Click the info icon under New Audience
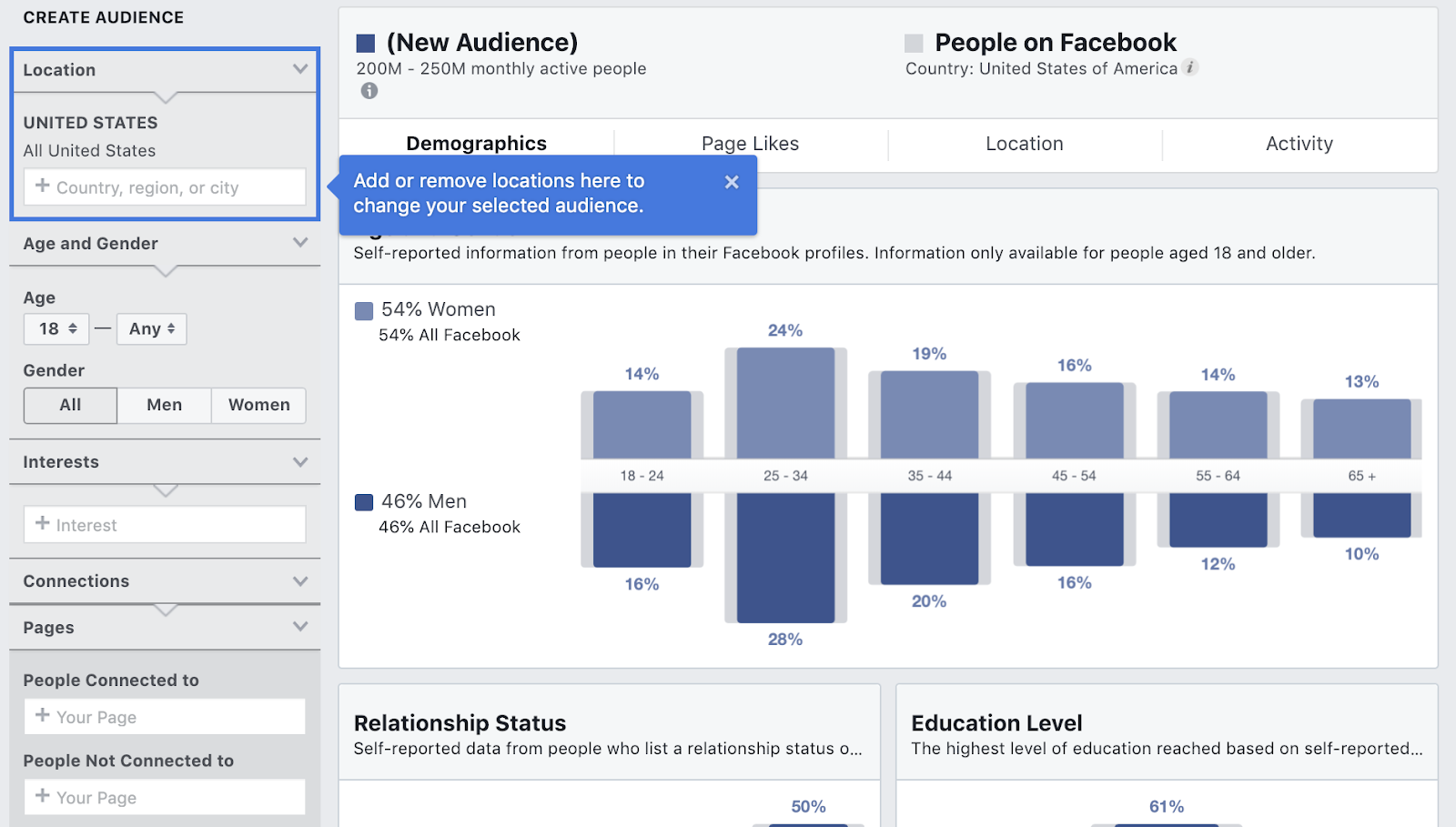 pyautogui.click(x=369, y=91)
